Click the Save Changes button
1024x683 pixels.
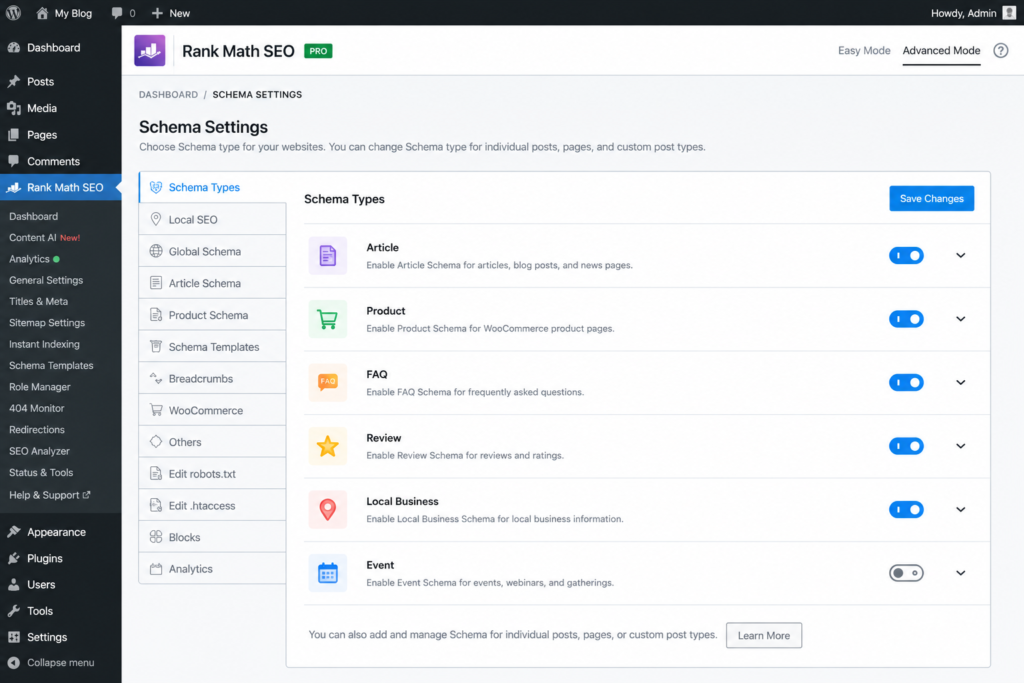[931, 199]
